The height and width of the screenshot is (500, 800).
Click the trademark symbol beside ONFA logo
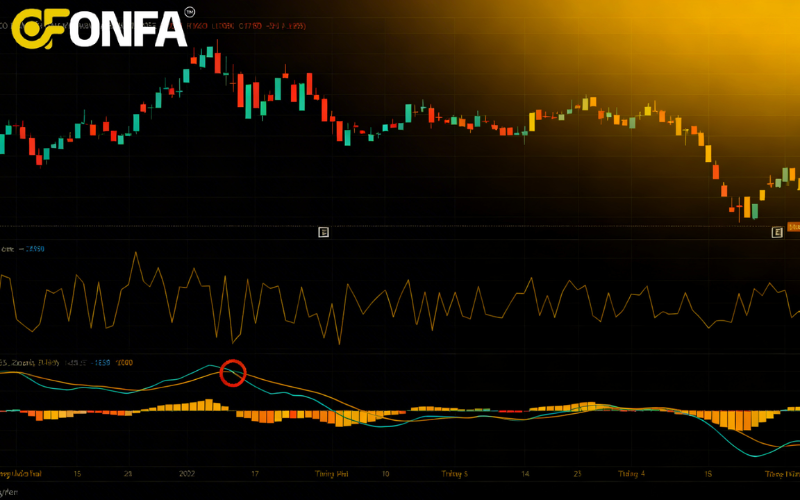pyautogui.click(x=189, y=12)
